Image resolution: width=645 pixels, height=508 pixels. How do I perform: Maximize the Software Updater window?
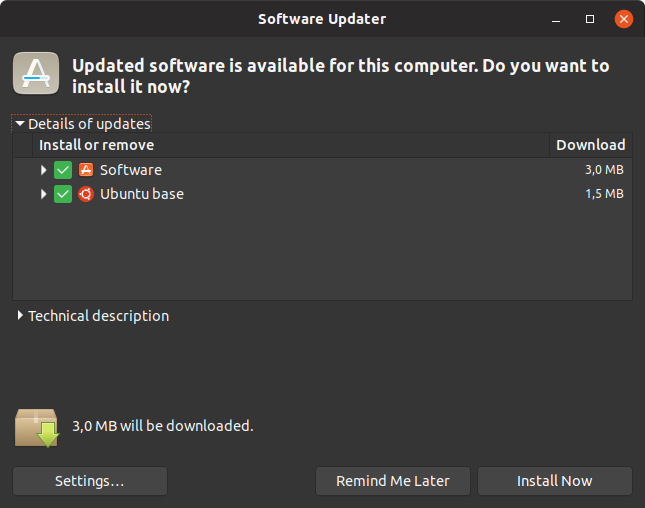coord(590,19)
